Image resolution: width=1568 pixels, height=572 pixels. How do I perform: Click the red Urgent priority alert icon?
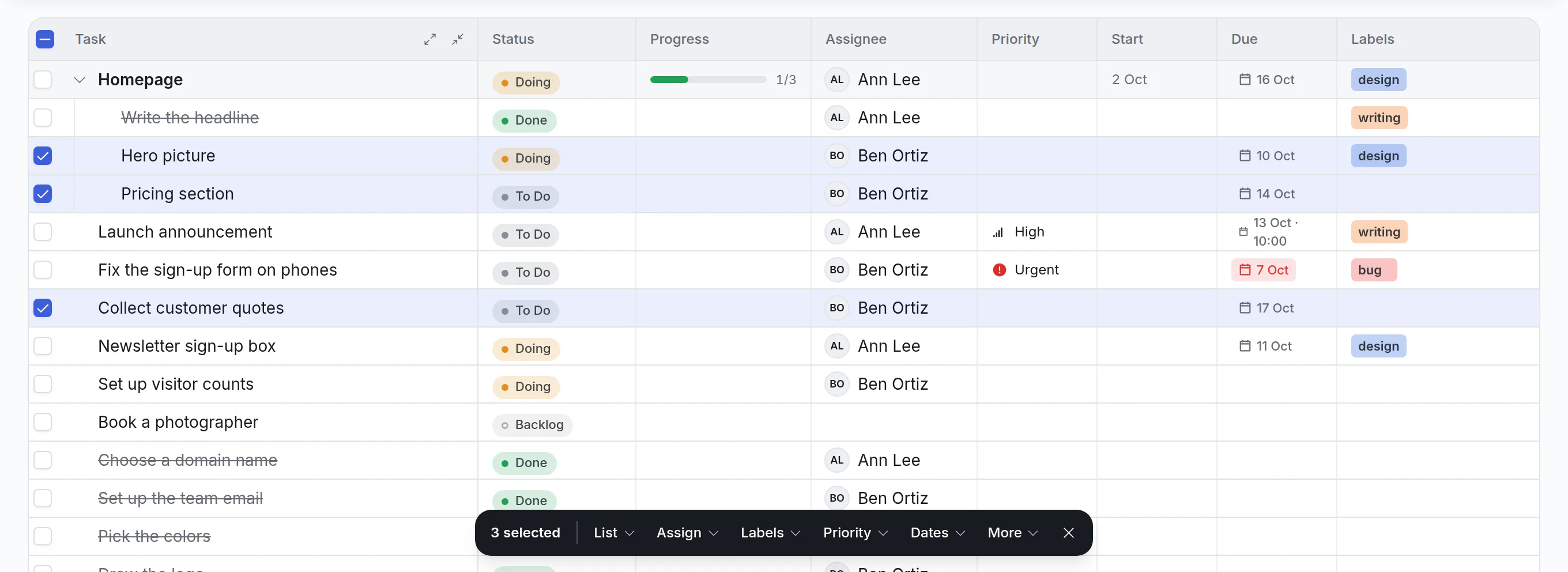pos(999,270)
